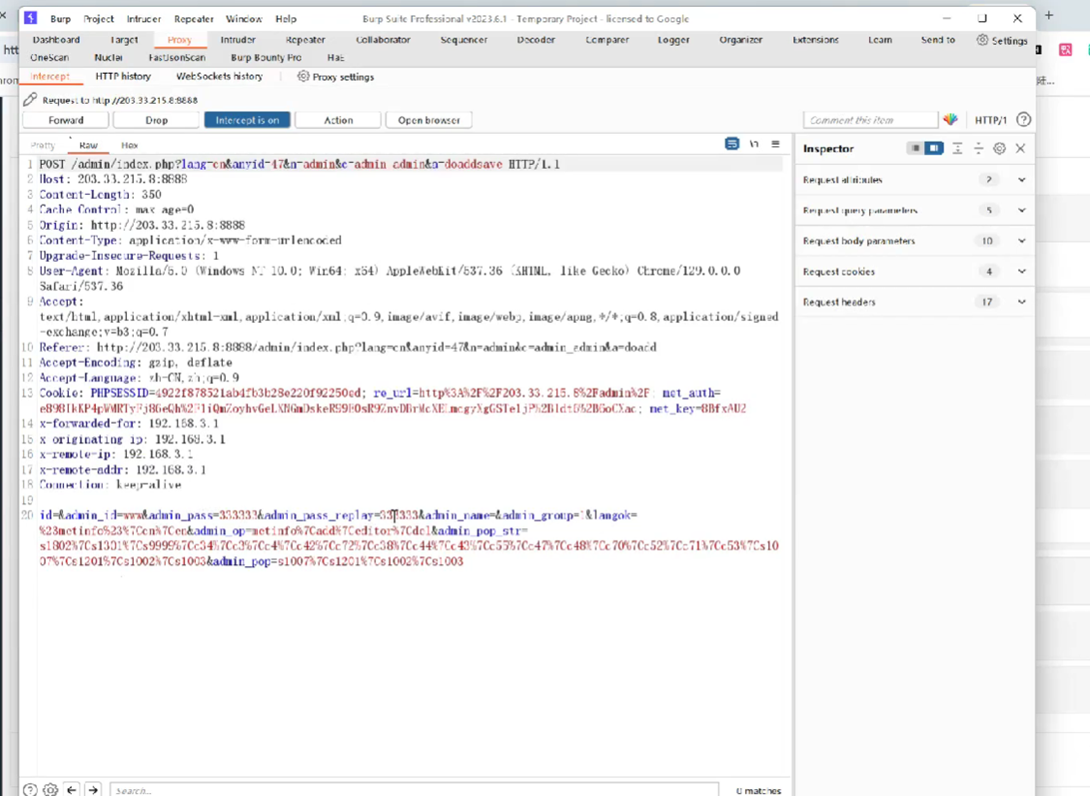Click the pencil edit icon beside request URL

point(30,99)
